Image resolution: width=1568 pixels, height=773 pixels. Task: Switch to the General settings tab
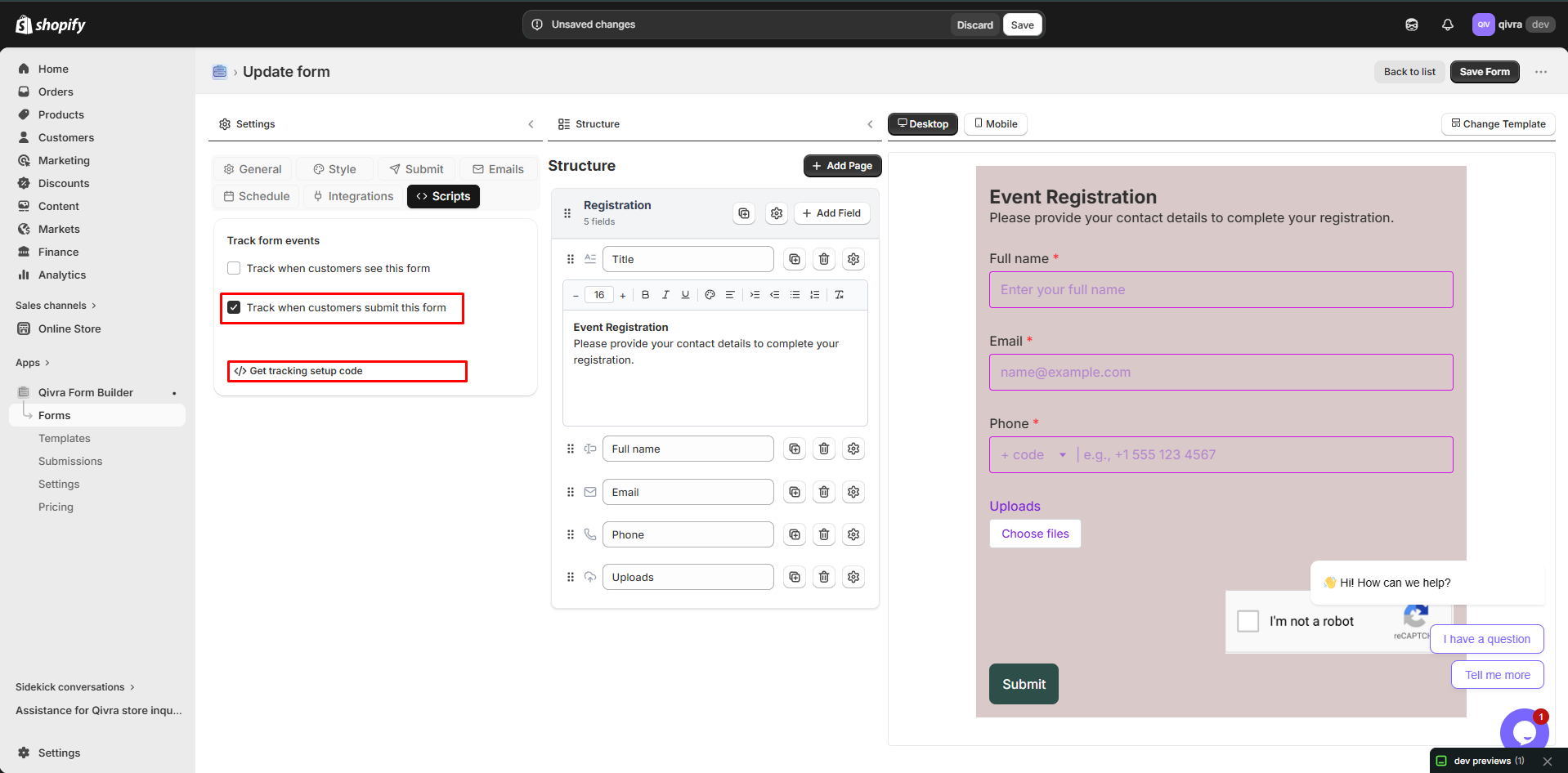click(253, 169)
